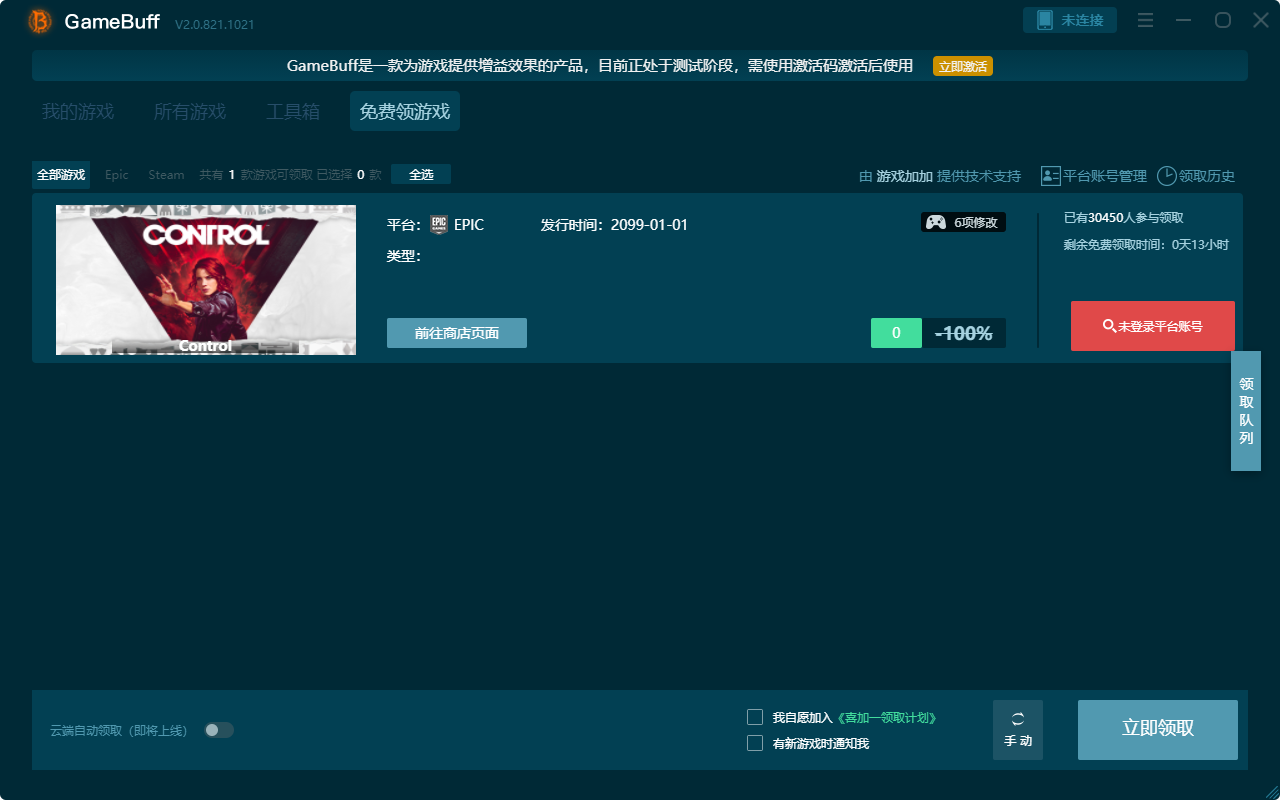
Task: Click the gamepad icon on 6项修改 badge
Action: click(x=934, y=222)
